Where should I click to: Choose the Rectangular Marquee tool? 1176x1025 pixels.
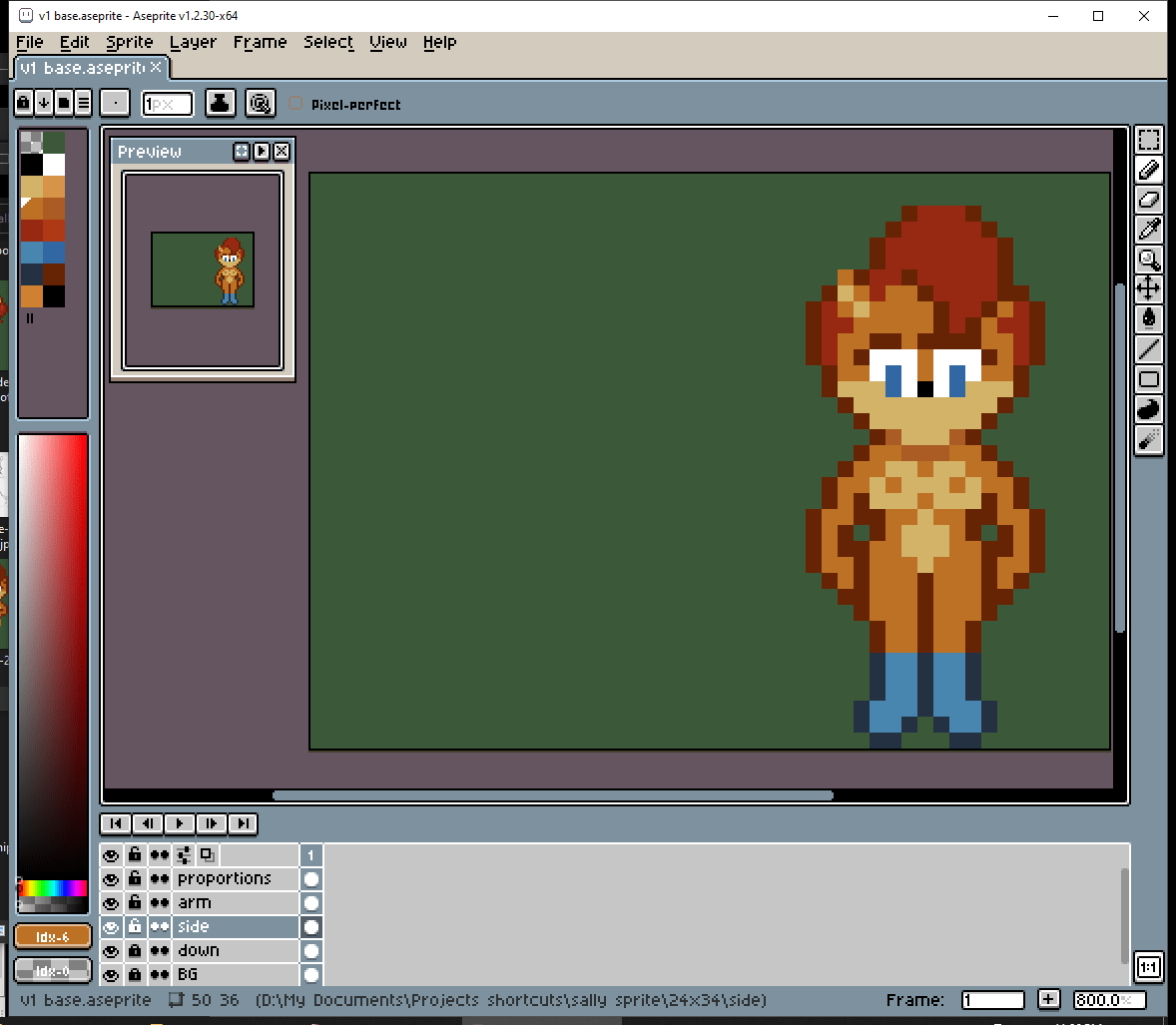point(1149,141)
